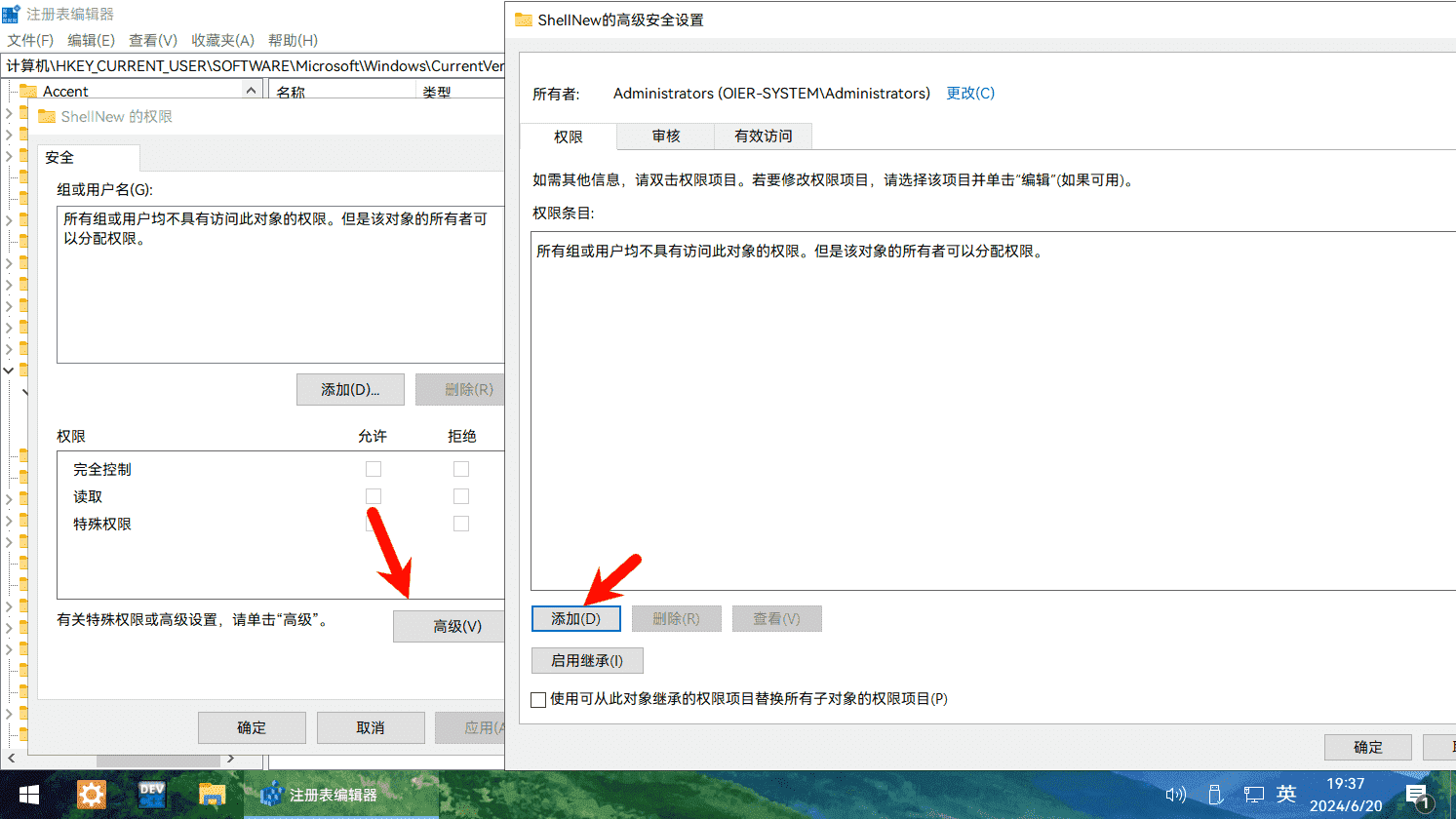The image size is (1456, 819).
Task: Click the volume speaker icon in system tray
Action: 1175,795
